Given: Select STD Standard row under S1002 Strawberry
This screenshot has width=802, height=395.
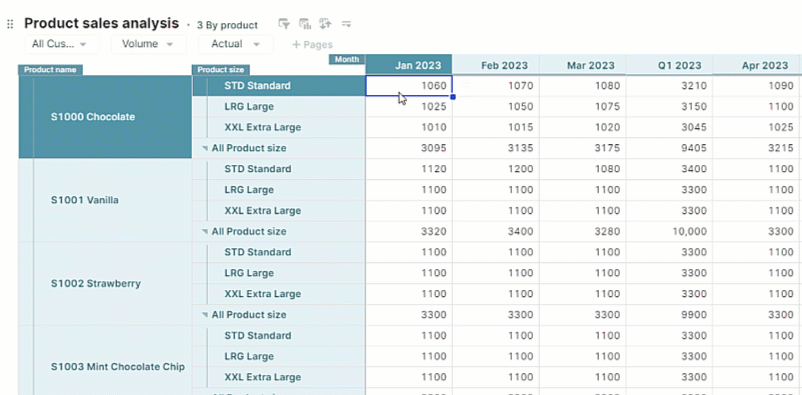Looking at the screenshot, I should point(279,252).
